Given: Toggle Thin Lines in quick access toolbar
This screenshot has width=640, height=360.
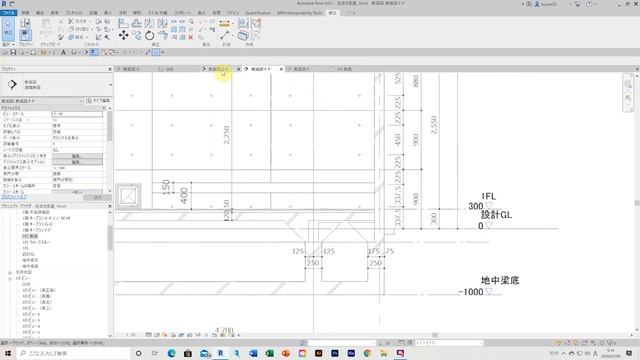Looking at the screenshot, I should (93, 52).
